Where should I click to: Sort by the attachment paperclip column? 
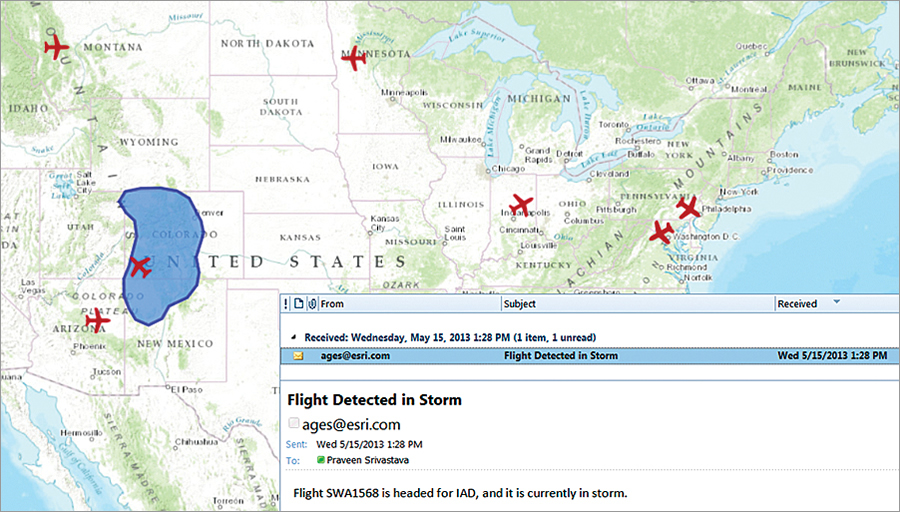[313, 304]
